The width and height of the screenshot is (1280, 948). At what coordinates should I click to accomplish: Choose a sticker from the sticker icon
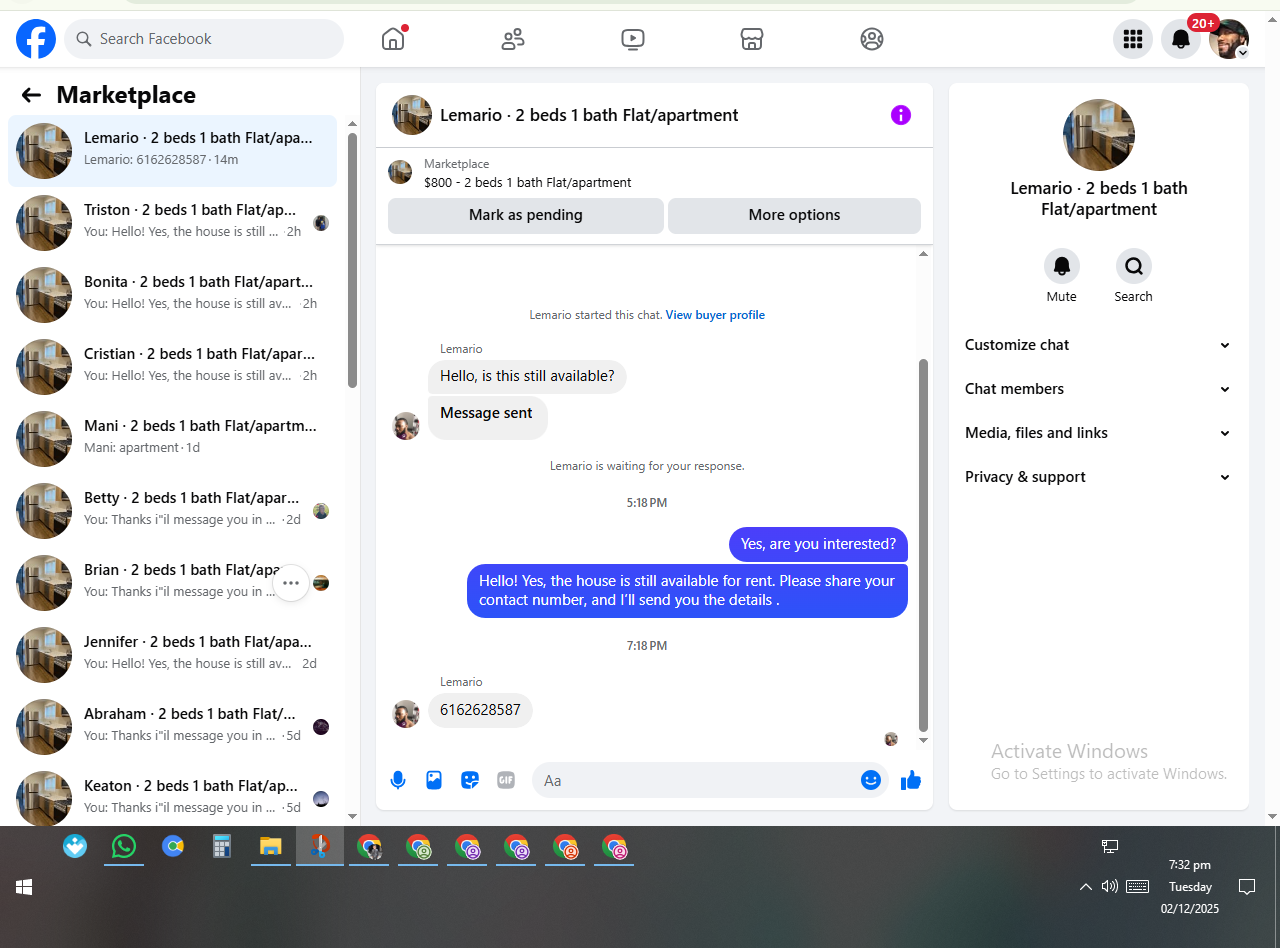[470, 780]
